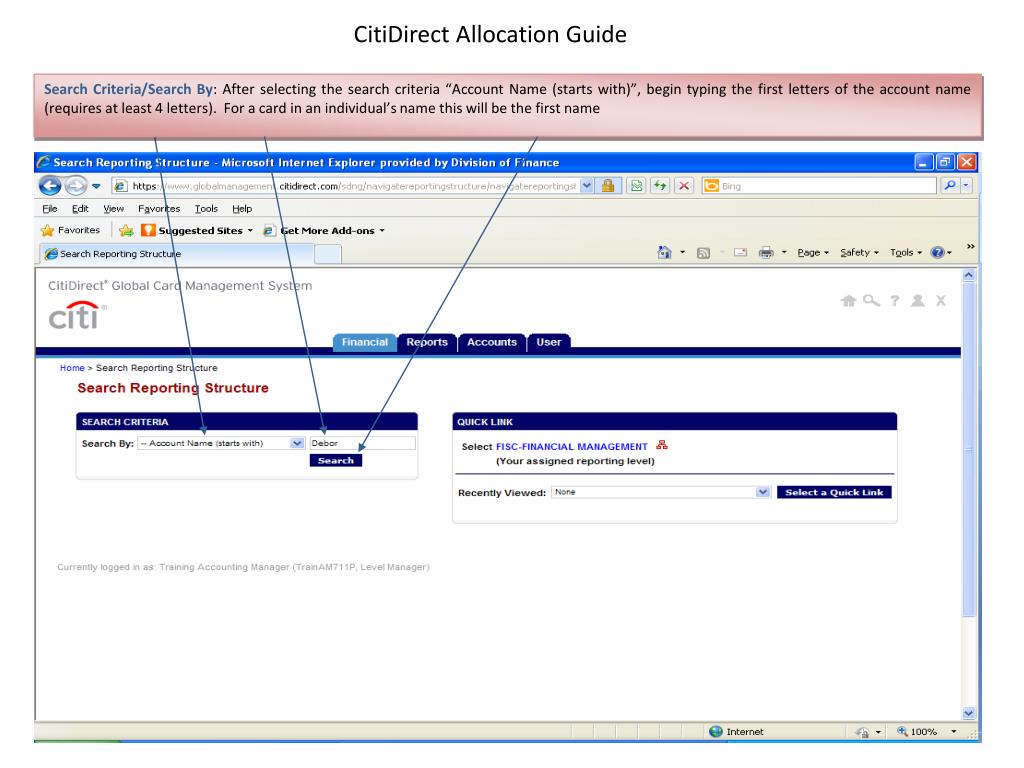The height and width of the screenshot is (768, 1024).
Task: Open the FISC-FINANCIAL MANAGEMENT link
Action: click(571, 447)
